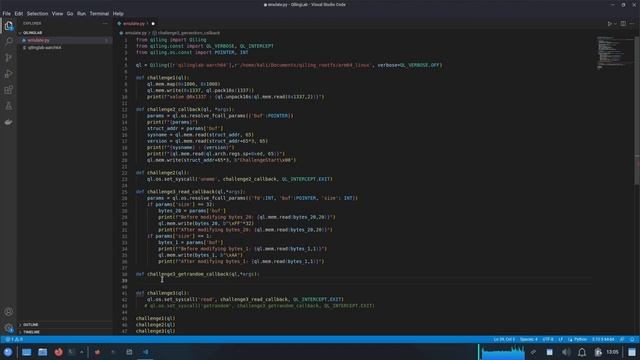Image resolution: width=640 pixels, height=360 pixels.
Task: Click the 13:05 clock in taskbar
Action: 612,352
